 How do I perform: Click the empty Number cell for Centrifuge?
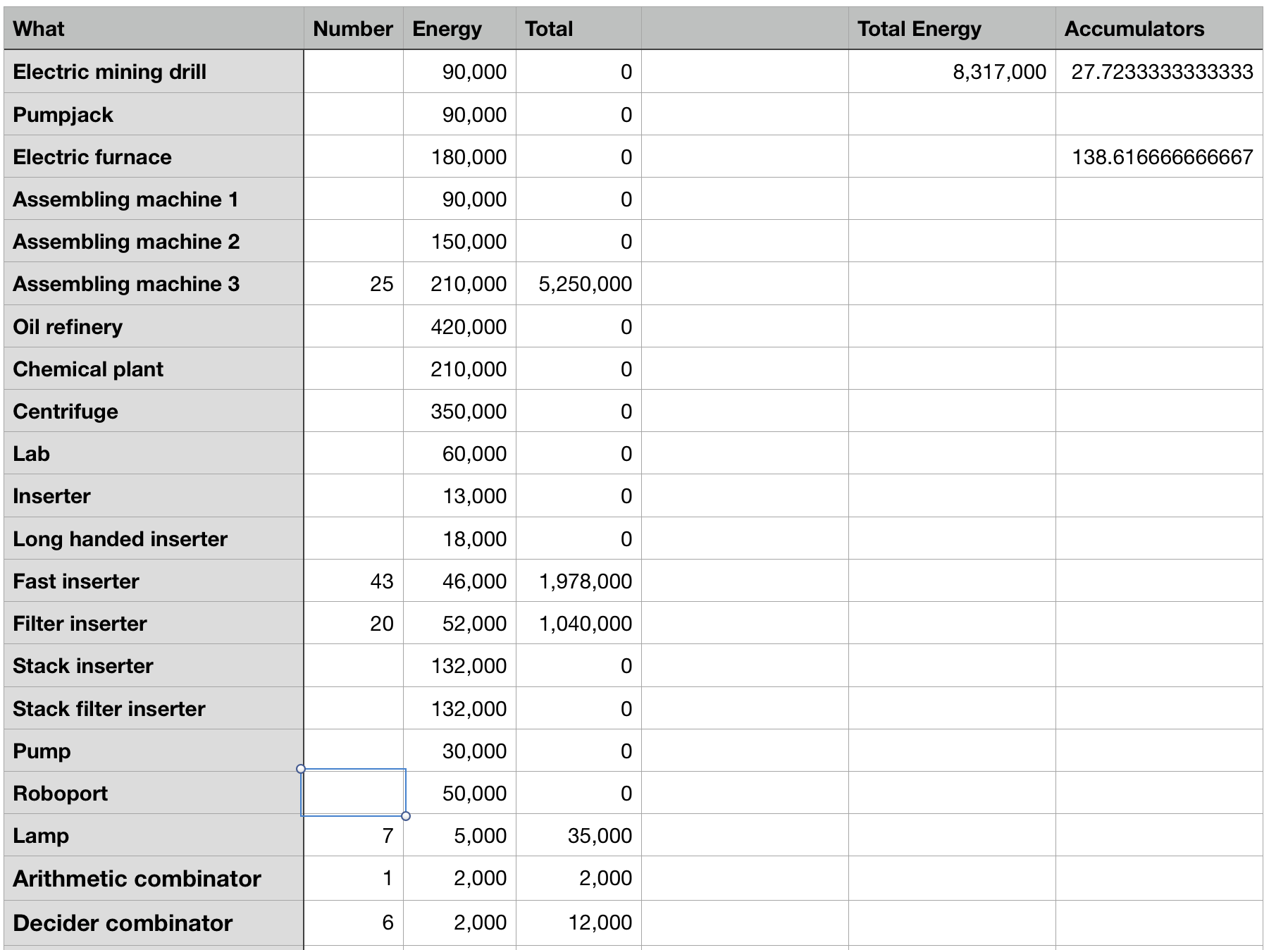pos(353,411)
